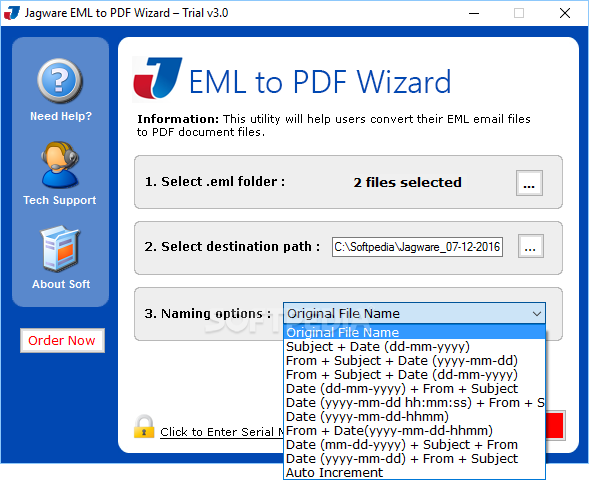Image resolution: width=589 pixels, height=480 pixels.
Task: Collapse the Naming options combo box
Action: [414, 313]
